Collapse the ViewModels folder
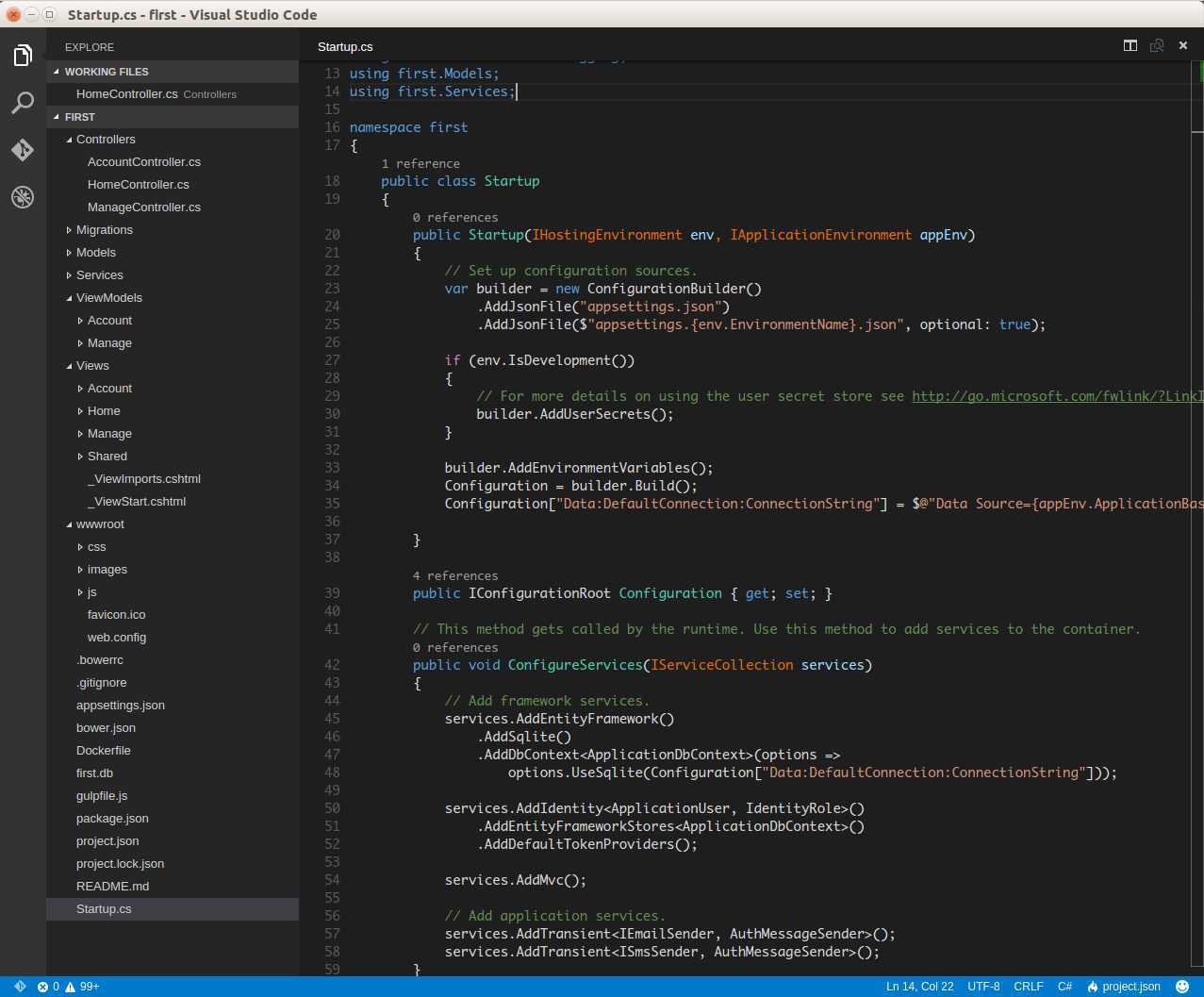Screen dimensions: 1204x997 click(x=173, y=298)
